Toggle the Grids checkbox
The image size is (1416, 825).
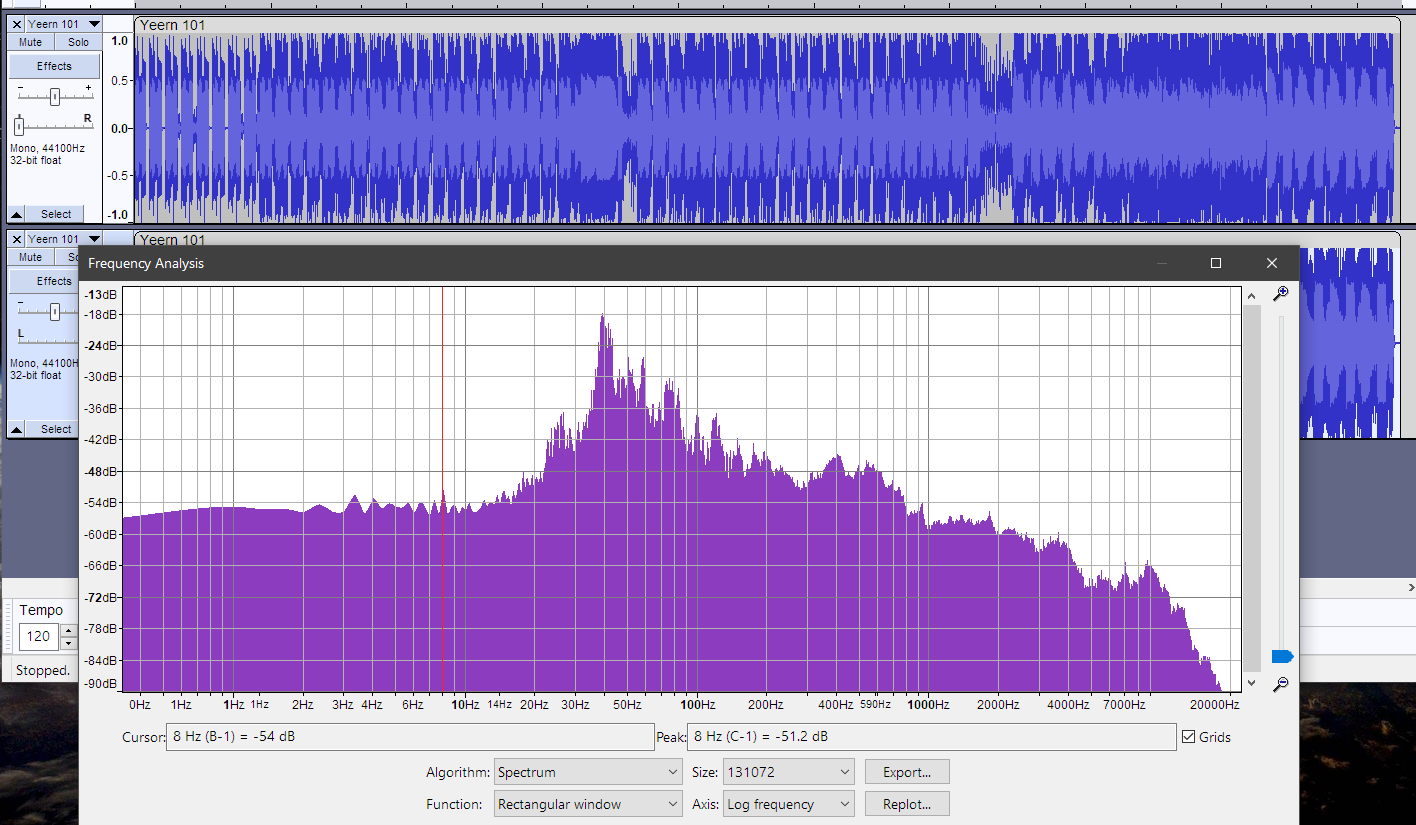(1188, 737)
